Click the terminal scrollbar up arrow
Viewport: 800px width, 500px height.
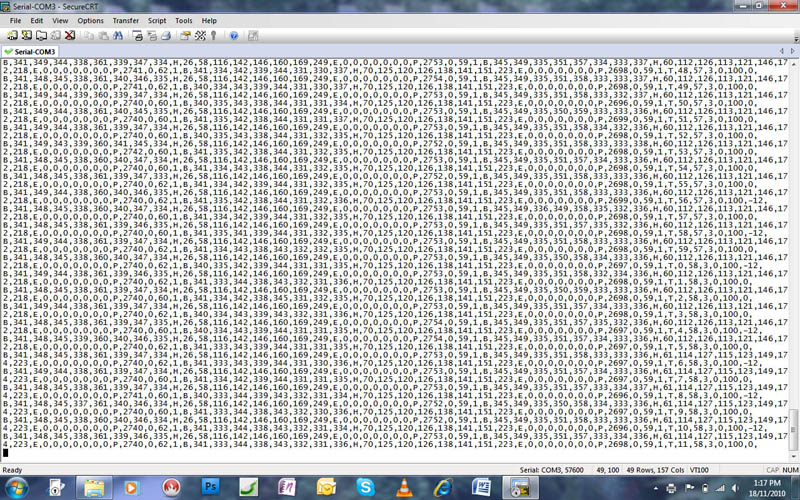click(x=793, y=63)
